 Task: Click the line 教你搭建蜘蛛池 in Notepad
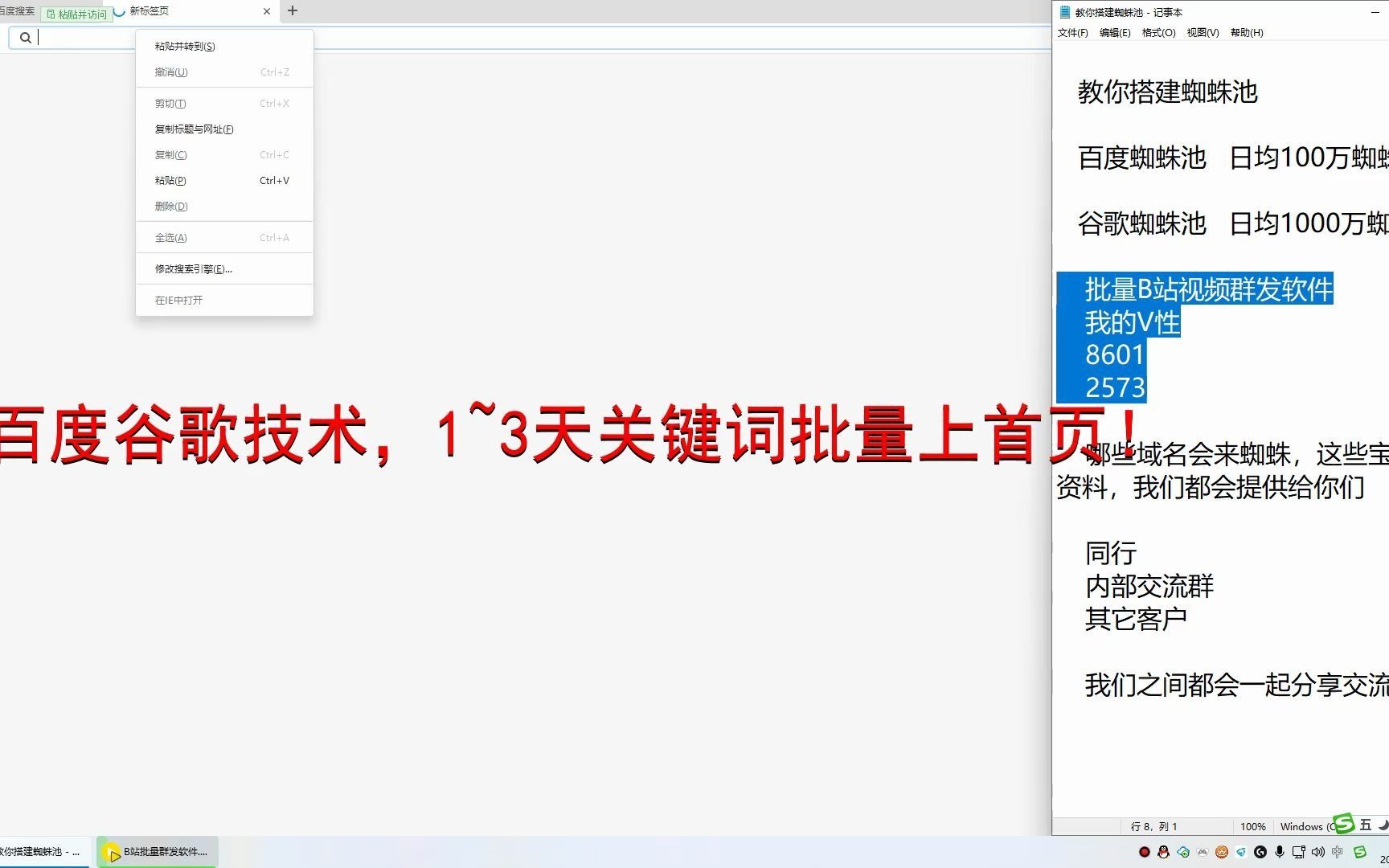(x=1167, y=92)
